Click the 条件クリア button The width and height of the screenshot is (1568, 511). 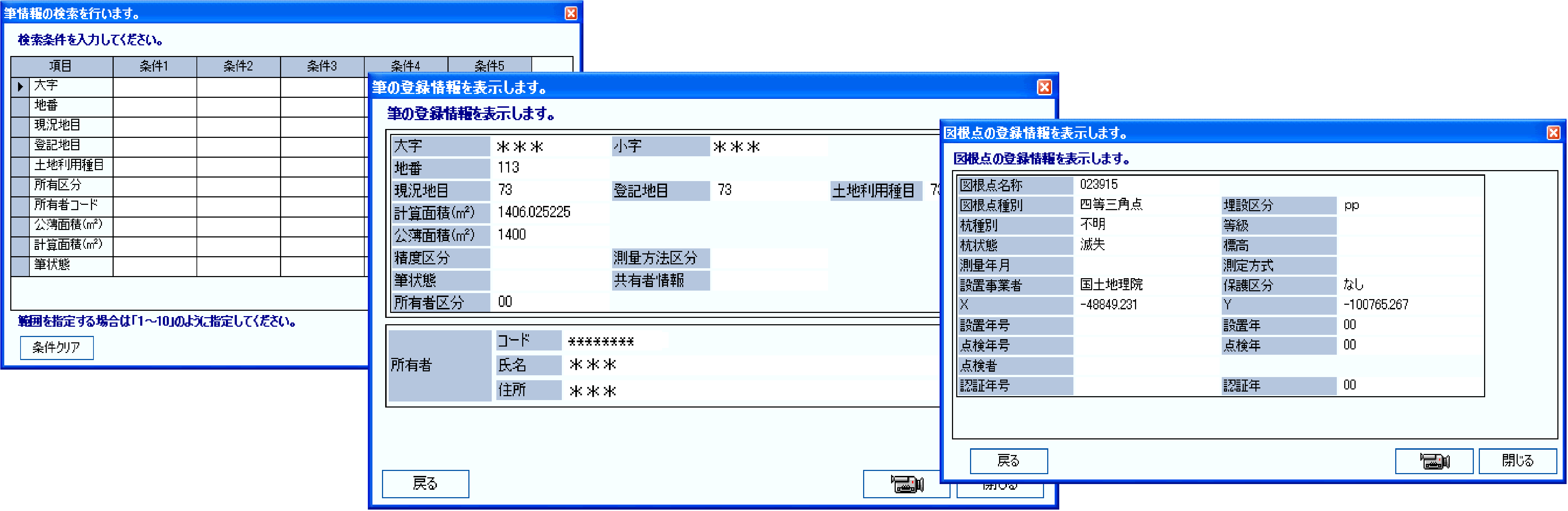57,348
